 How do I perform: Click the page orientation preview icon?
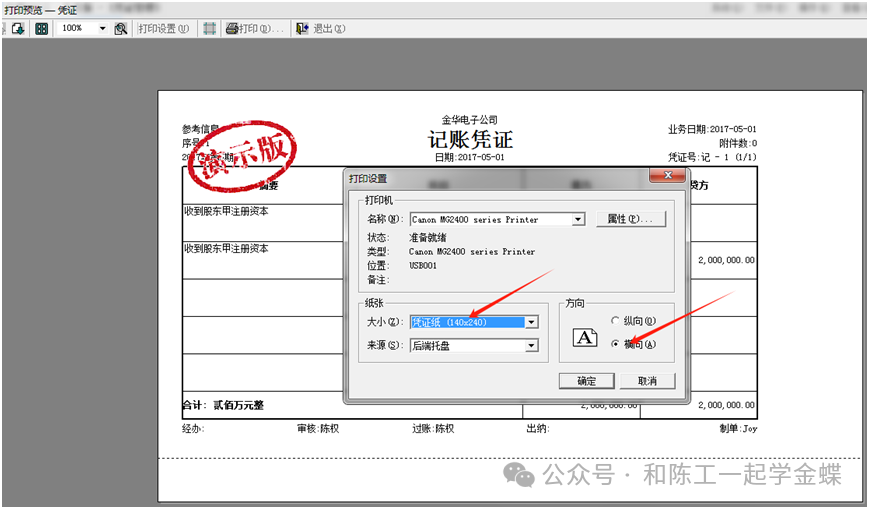(x=584, y=338)
